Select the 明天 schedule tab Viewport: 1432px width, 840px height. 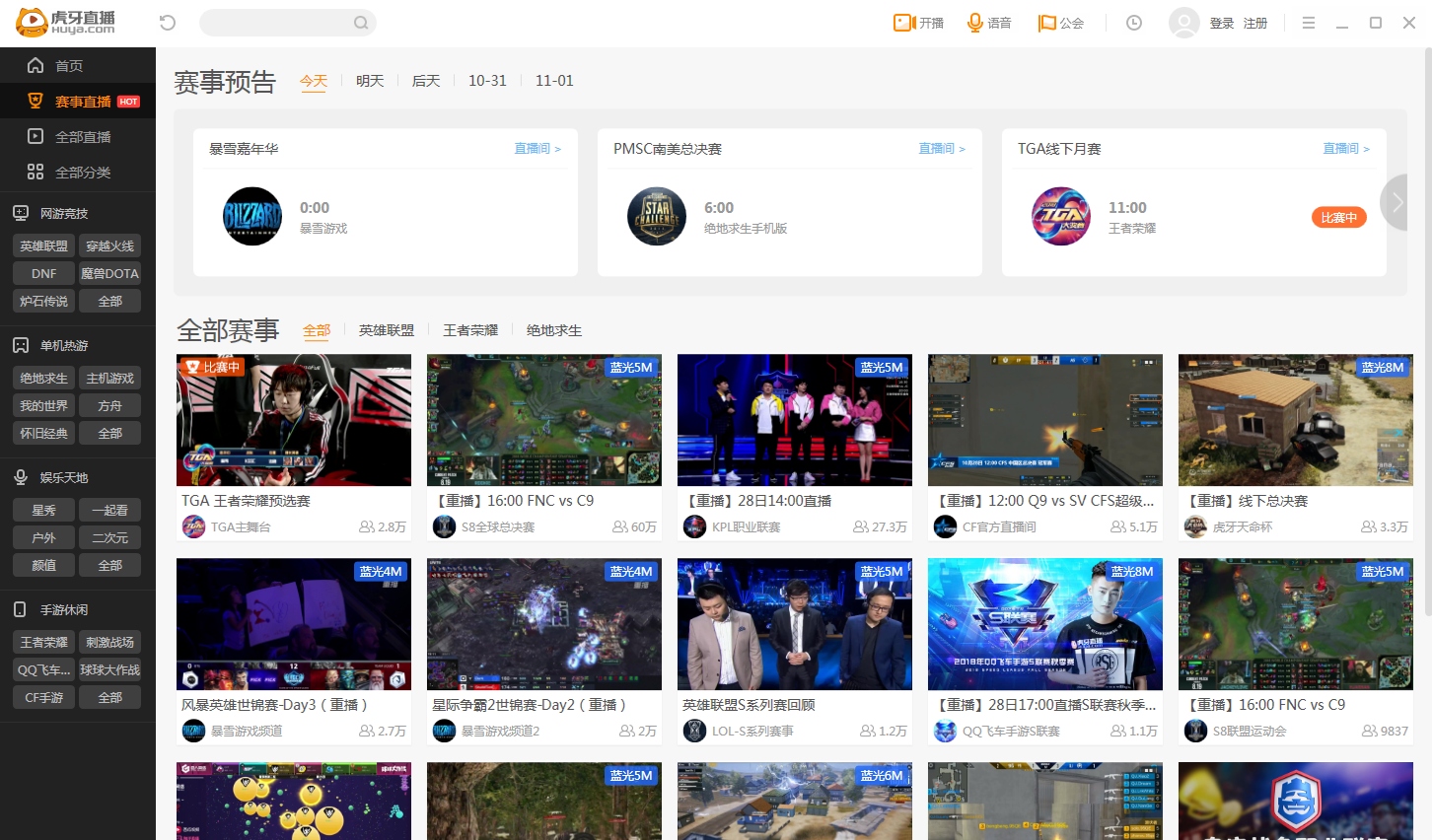pyautogui.click(x=370, y=81)
